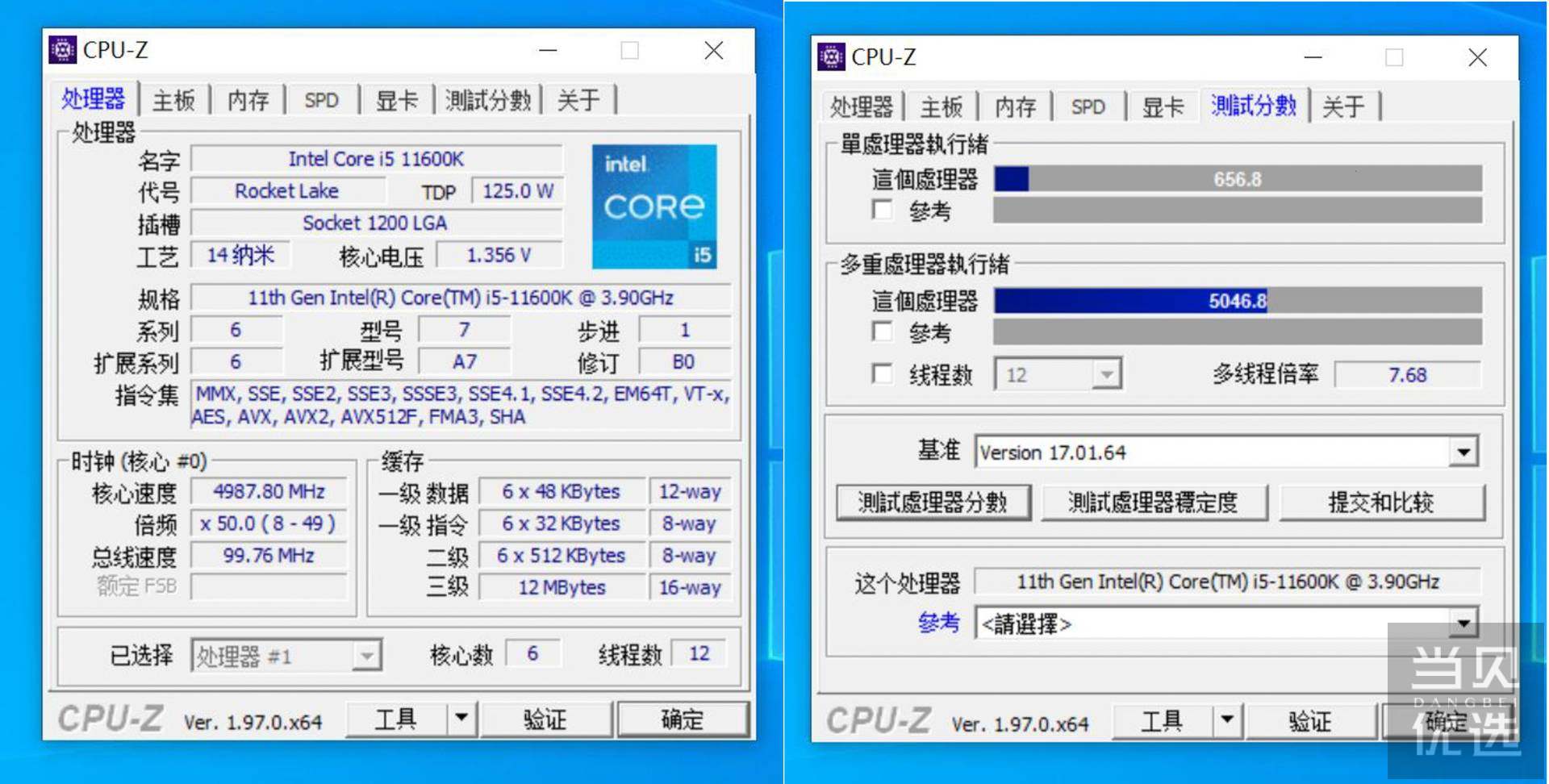This screenshot has height=784, width=1549.
Task: Click 这个处理器 name field in right window
Action: (x=1227, y=582)
